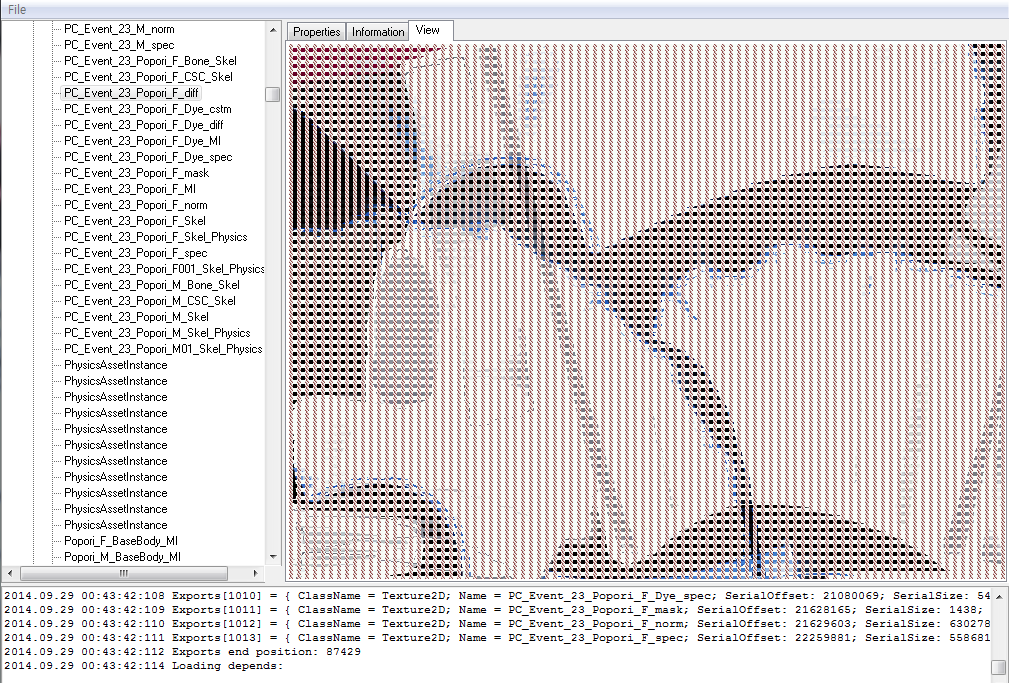The height and width of the screenshot is (683, 1009).
Task: Select the View tab
Action: tap(428, 30)
